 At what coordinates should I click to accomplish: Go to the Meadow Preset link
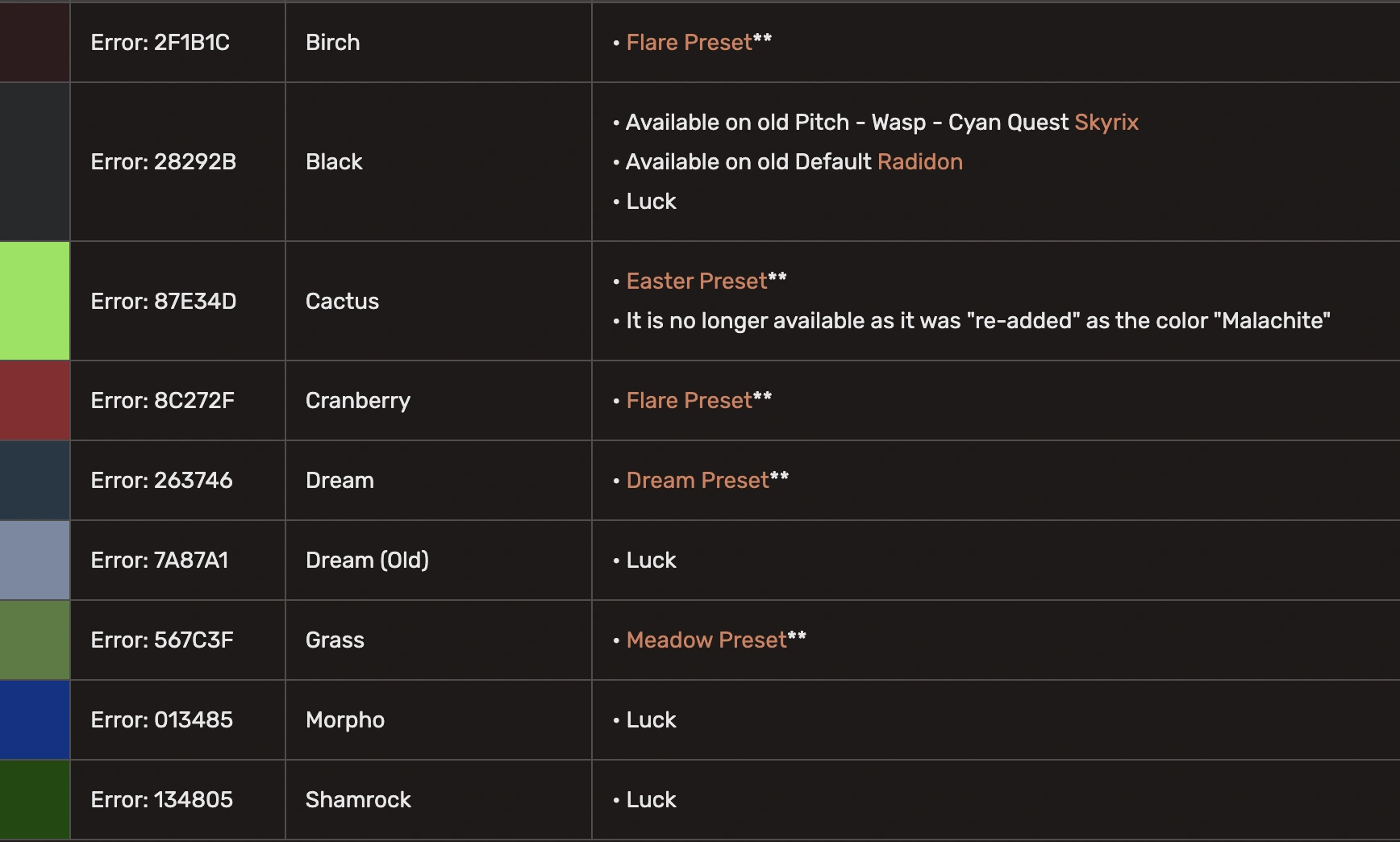706,640
